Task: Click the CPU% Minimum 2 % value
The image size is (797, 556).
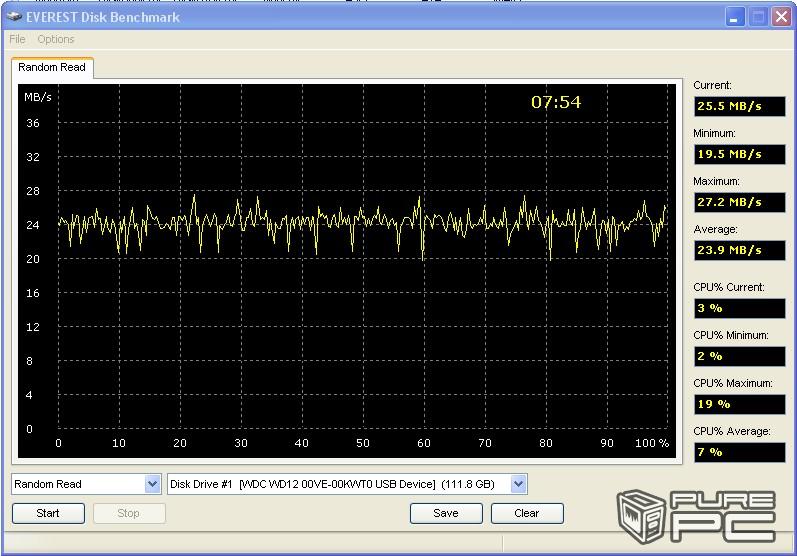Action: click(x=740, y=356)
